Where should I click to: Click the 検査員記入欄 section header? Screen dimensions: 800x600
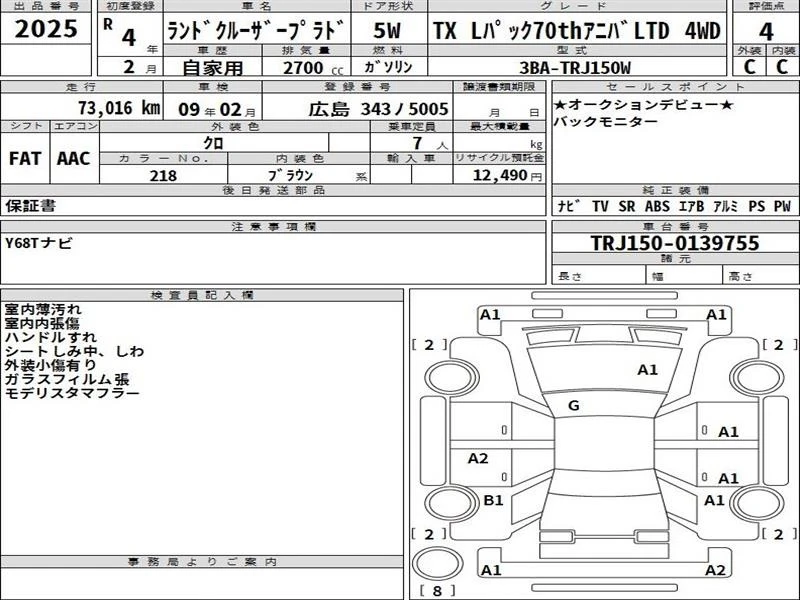[203, 295]
